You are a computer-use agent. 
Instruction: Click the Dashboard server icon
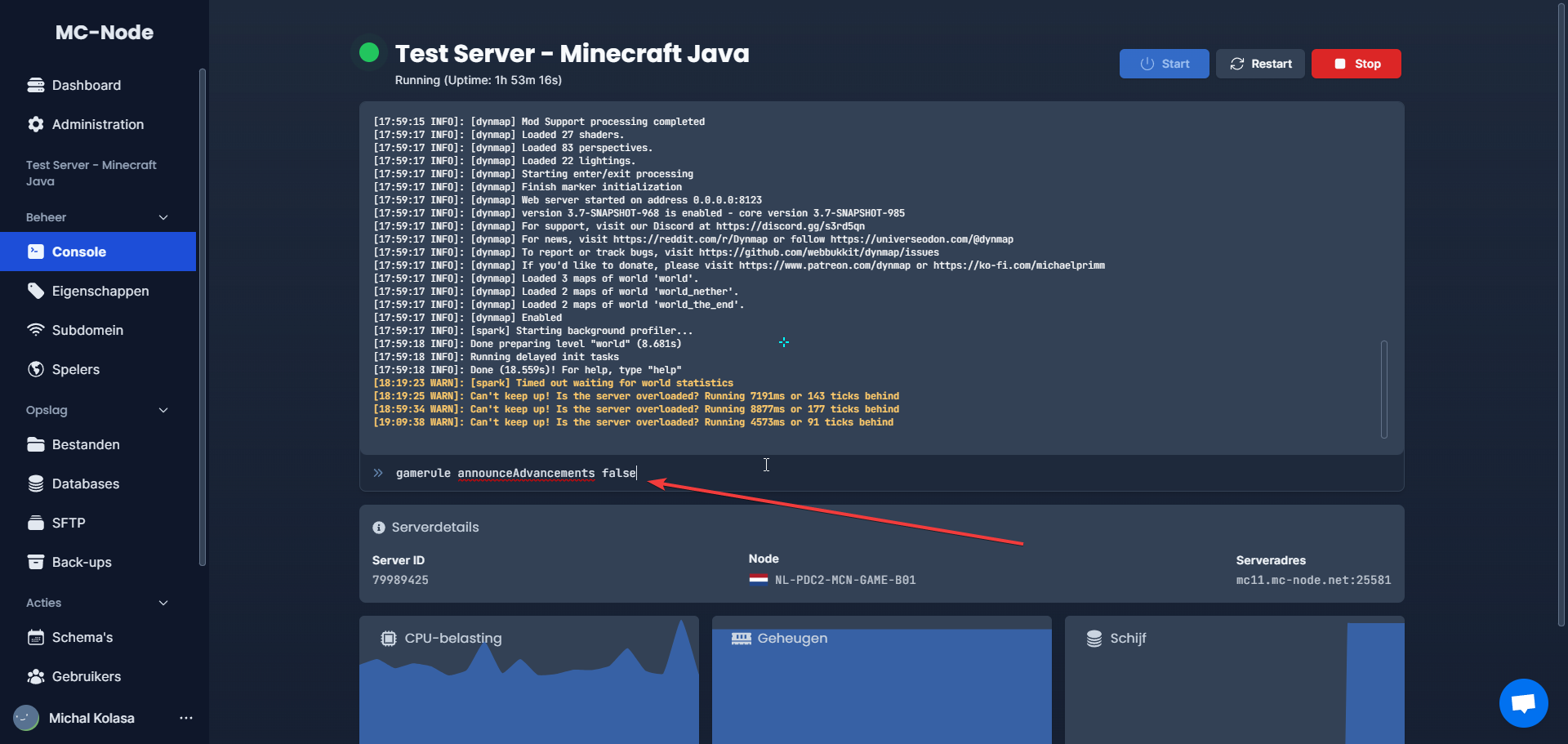click(x=36, y=85)
